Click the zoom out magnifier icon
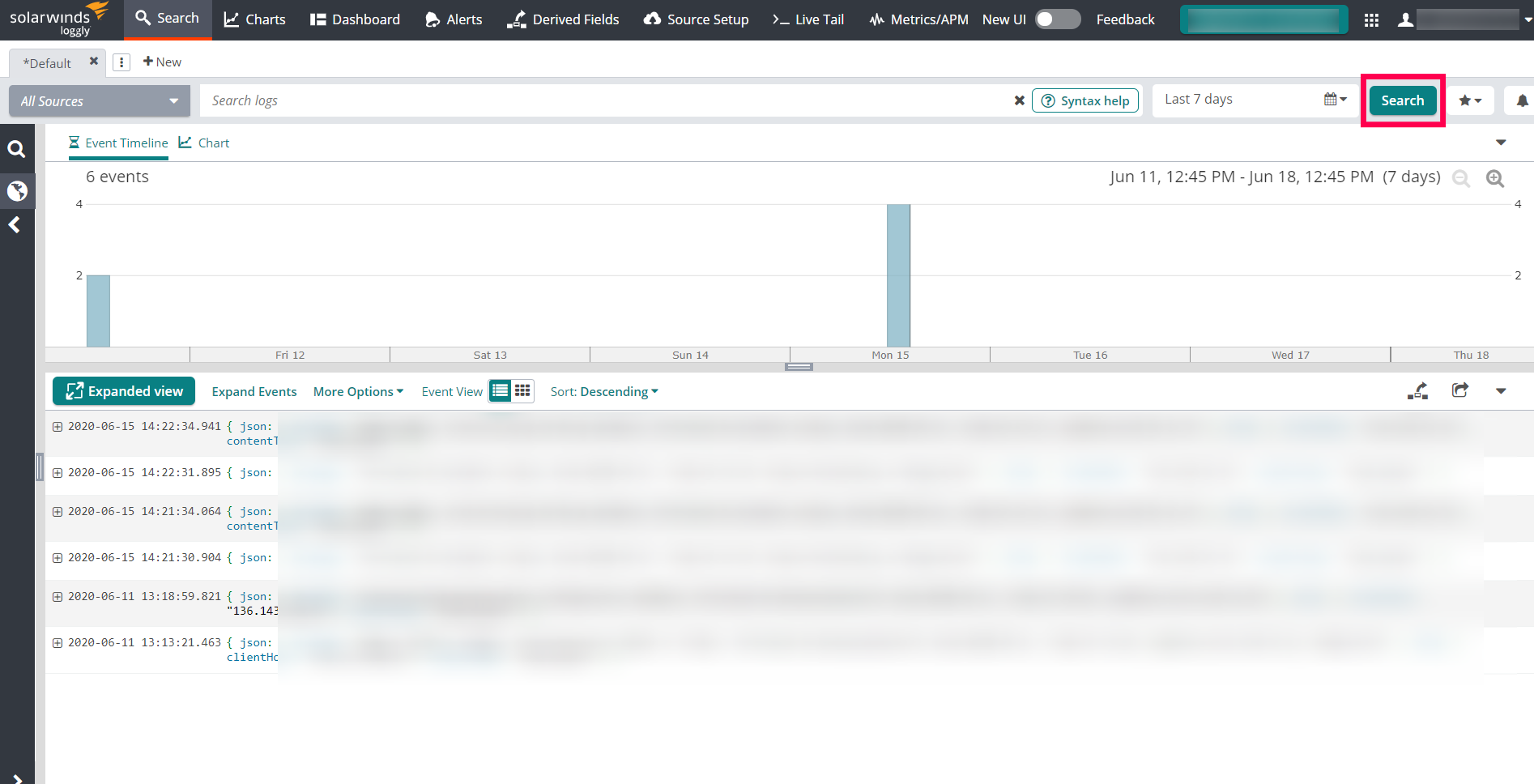Image resolution: width=1534 pixels, height=784 pixels. click(x=1461, y=178)
